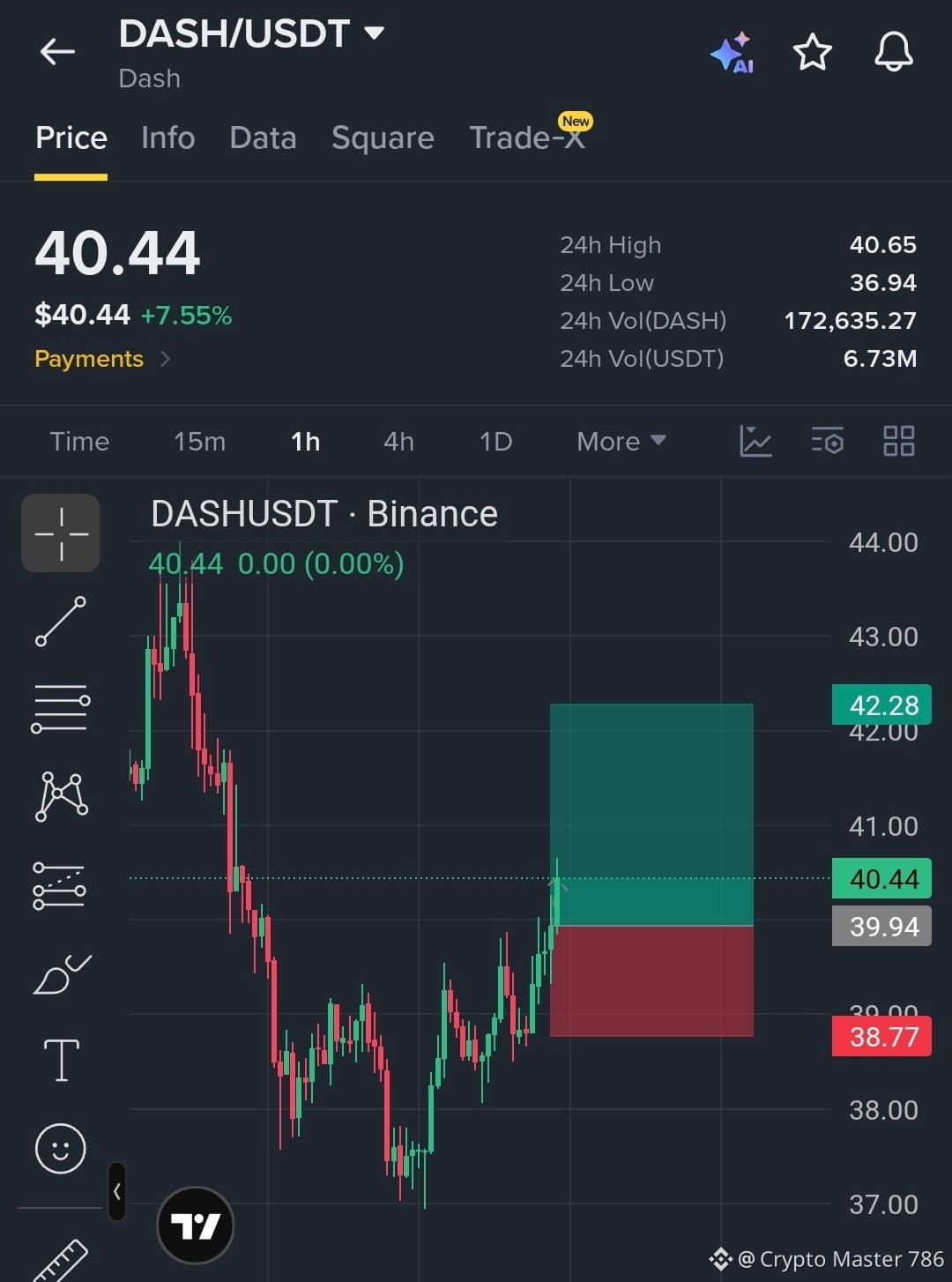Viewport: 952px width, 1282px height.
Task: Click the 24h Low value 36.94
Action: pos(882,283)
